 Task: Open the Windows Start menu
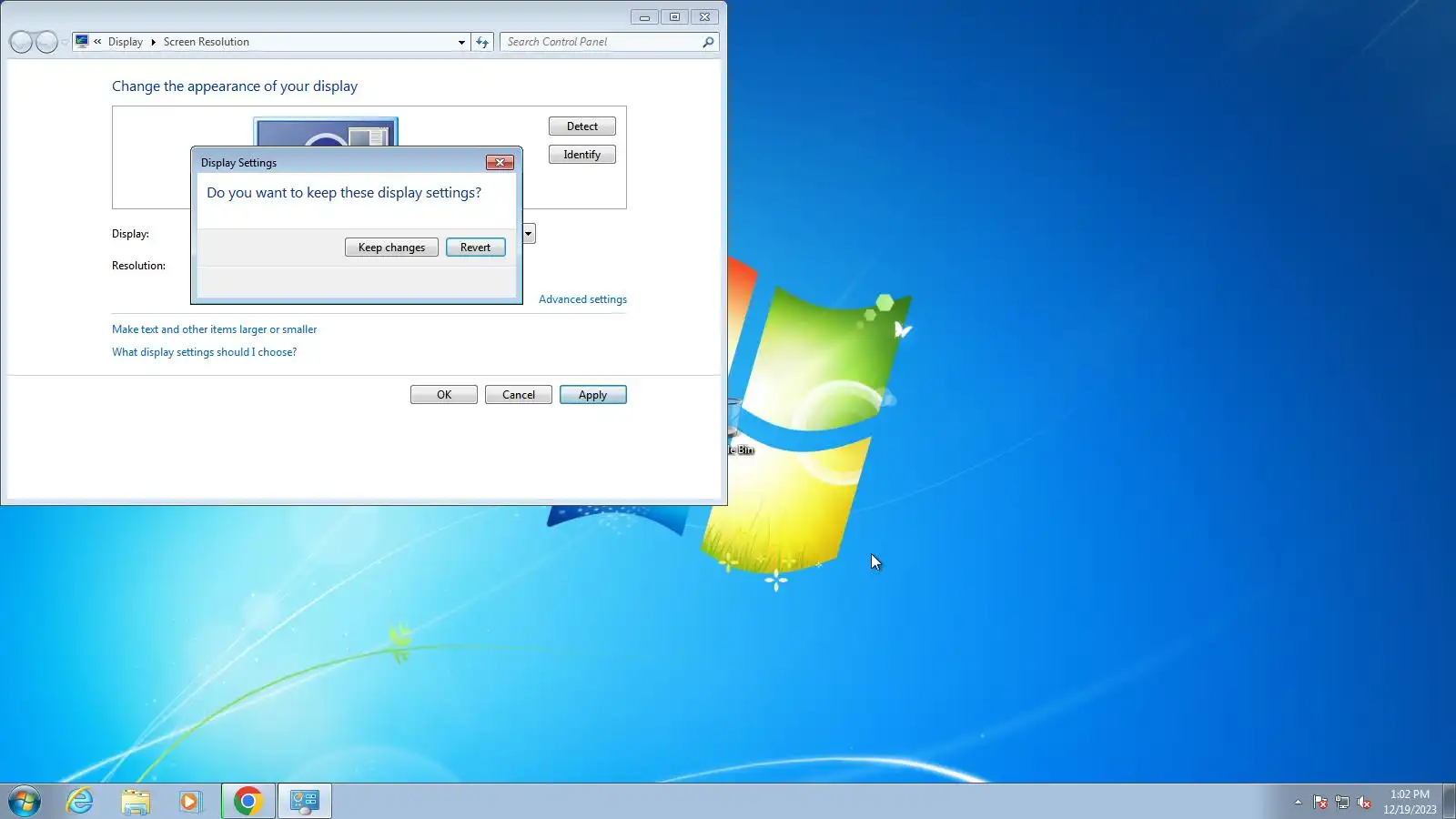[x=25, y=802]
